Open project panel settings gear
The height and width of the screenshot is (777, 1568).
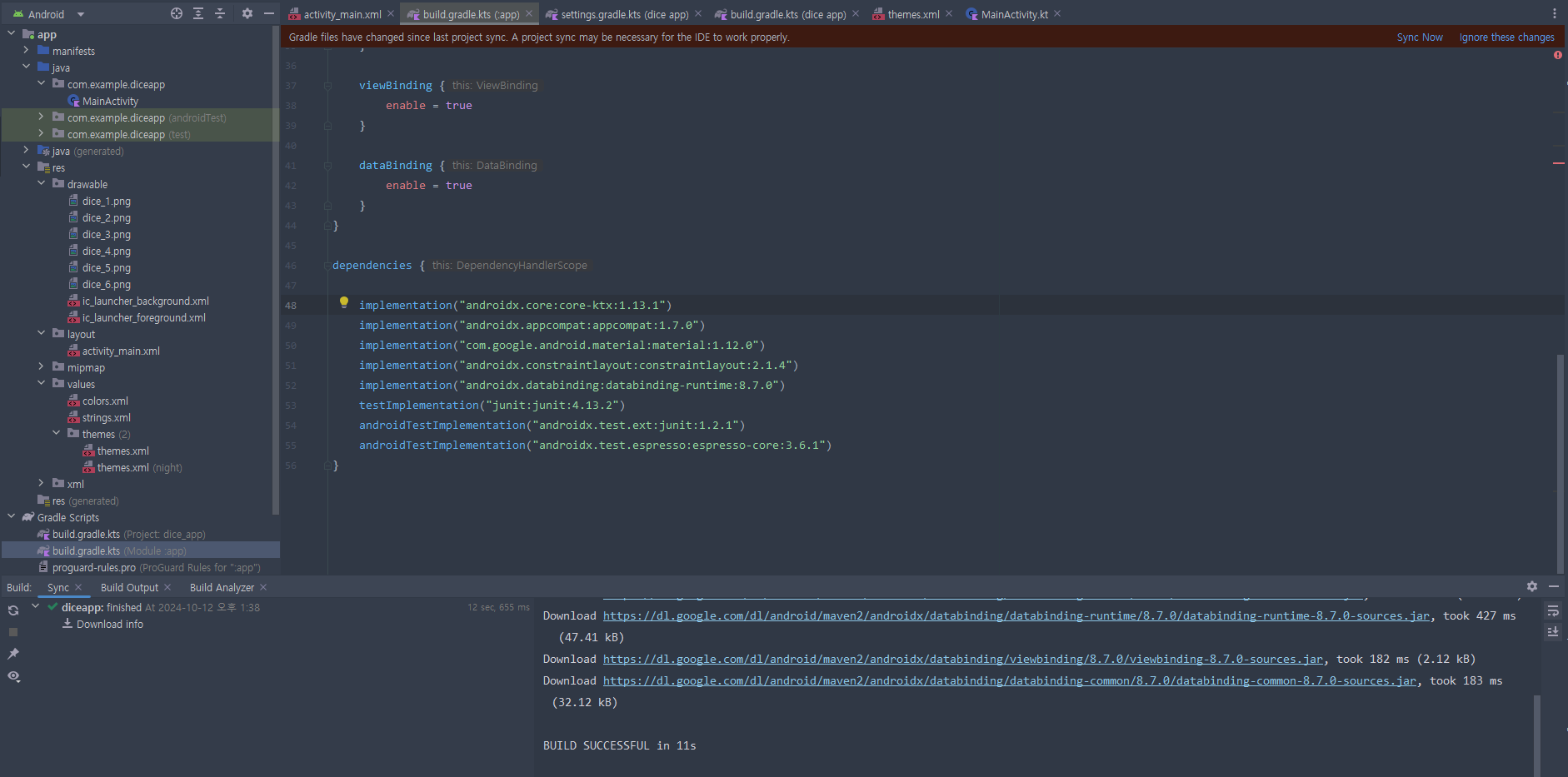tap(247, 13)
